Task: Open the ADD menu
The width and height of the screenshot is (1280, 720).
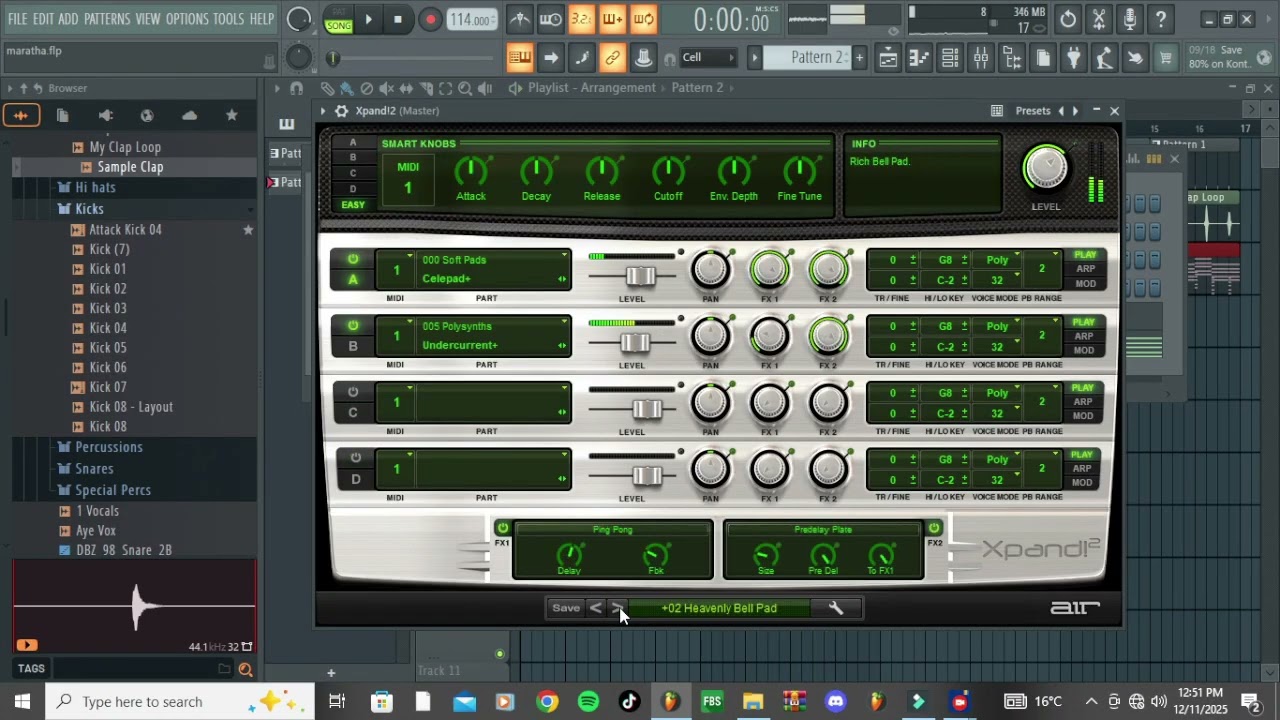Action: pyautogui.click(x=68, y=19)
